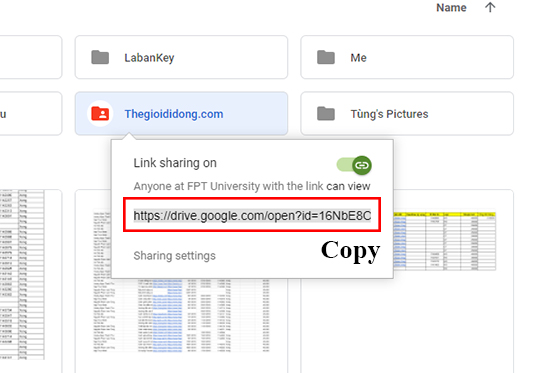
Task: Select the LabanKey folder name
Action: pyautogui.click(x=149, y=58)
